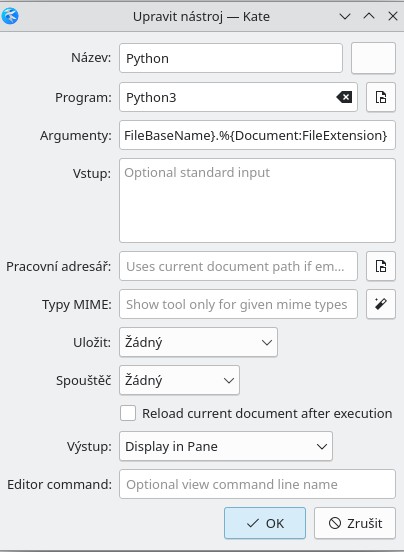Enable Reload current document after execution
Screen dimensions: 404x552
click(128, 413)
